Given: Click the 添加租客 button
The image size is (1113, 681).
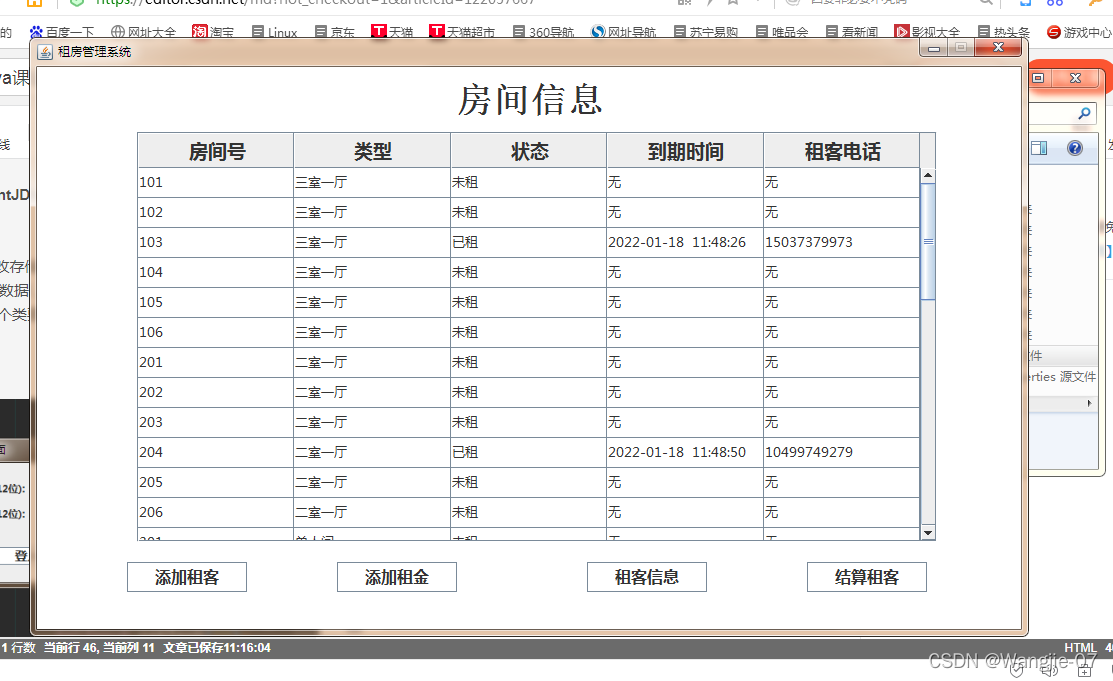Looking at the screenshot, I should [187, 577].
